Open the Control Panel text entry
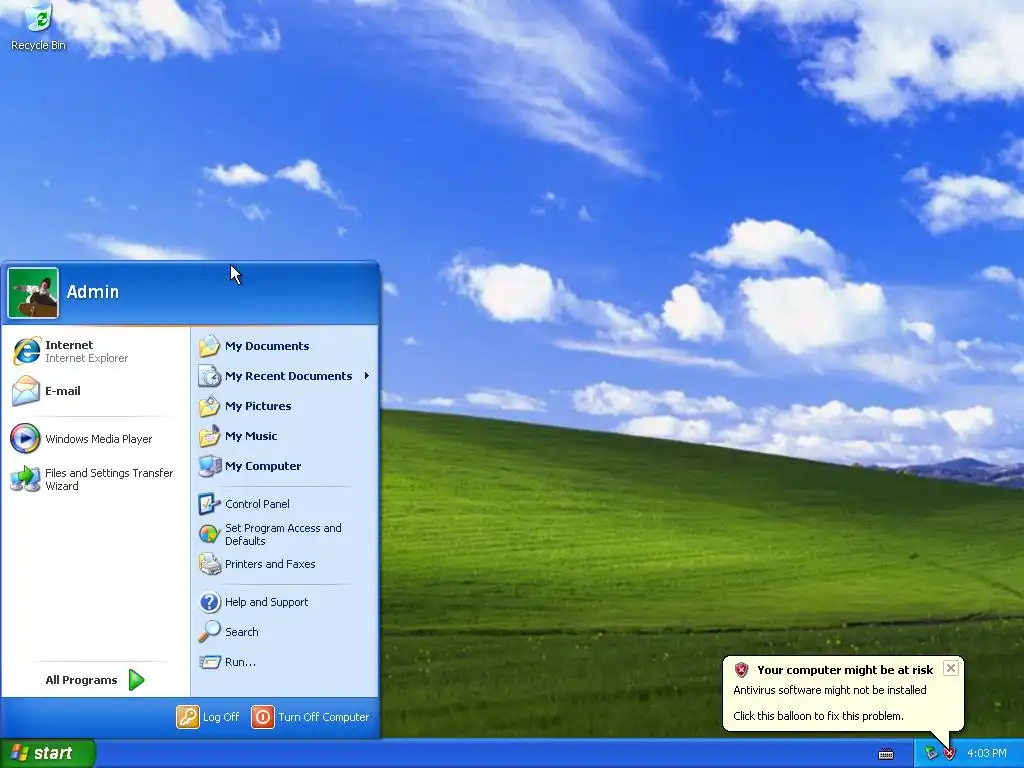1024x768 pixels. tap(257, 504)
